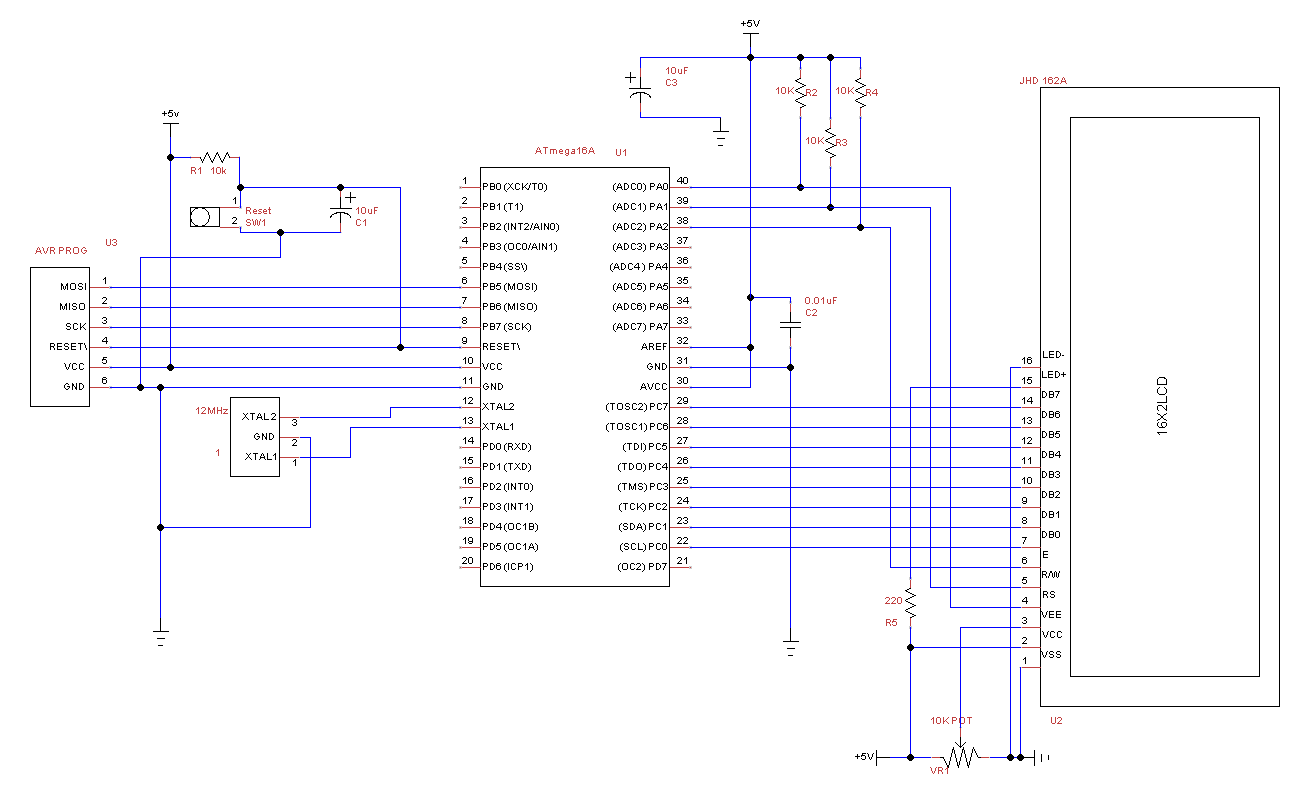The width and height of the screenshot is (1311, 793).
Task: Select the R1 10k resistor symbol
Action: point(215,157)
